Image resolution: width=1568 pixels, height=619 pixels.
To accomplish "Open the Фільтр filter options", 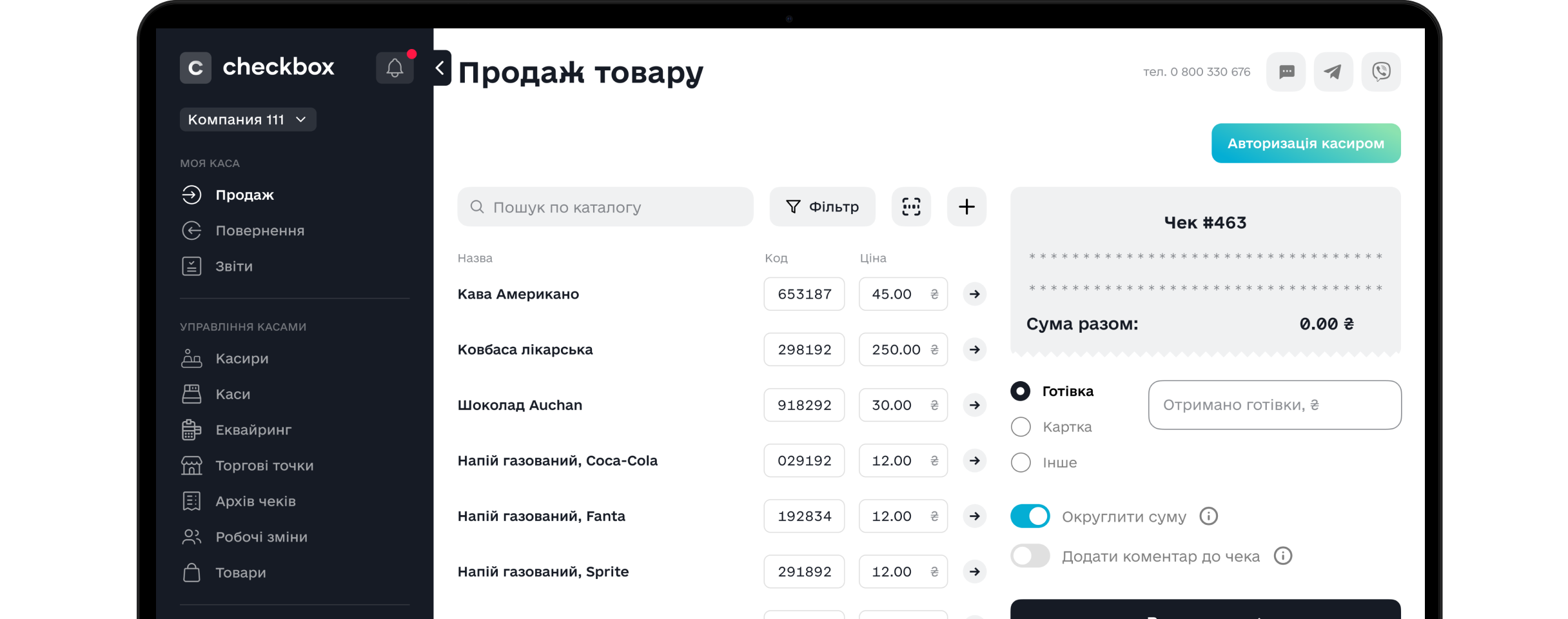I will (822, 207).
